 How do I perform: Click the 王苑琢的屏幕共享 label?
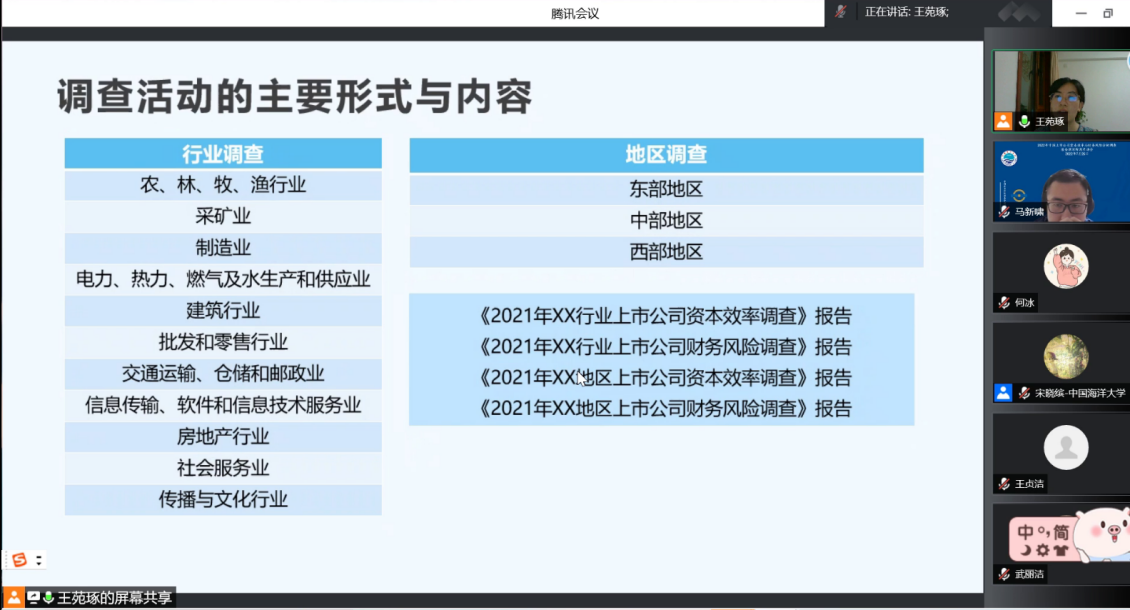point(113,598)
